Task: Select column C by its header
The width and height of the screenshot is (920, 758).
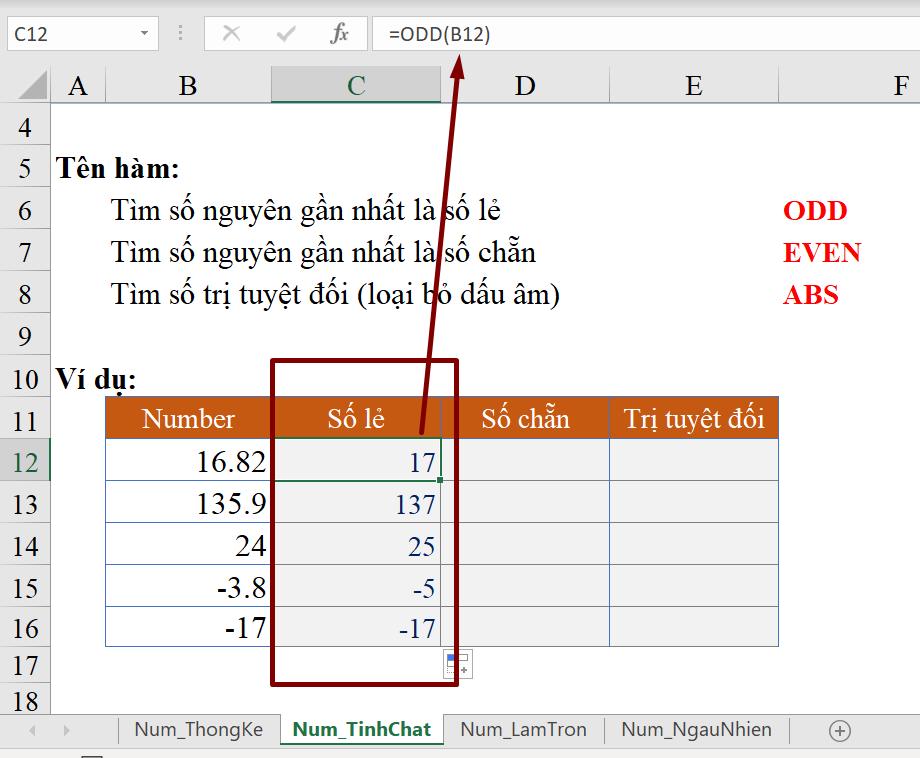Action: 355,85
